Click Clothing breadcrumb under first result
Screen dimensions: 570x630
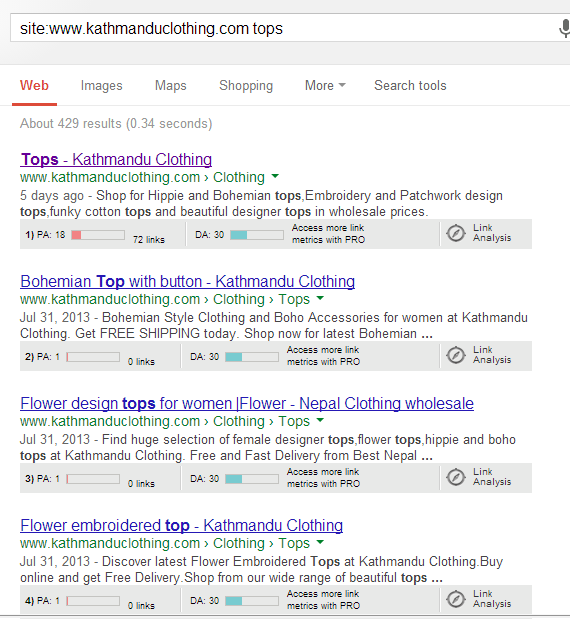point(239,177)
